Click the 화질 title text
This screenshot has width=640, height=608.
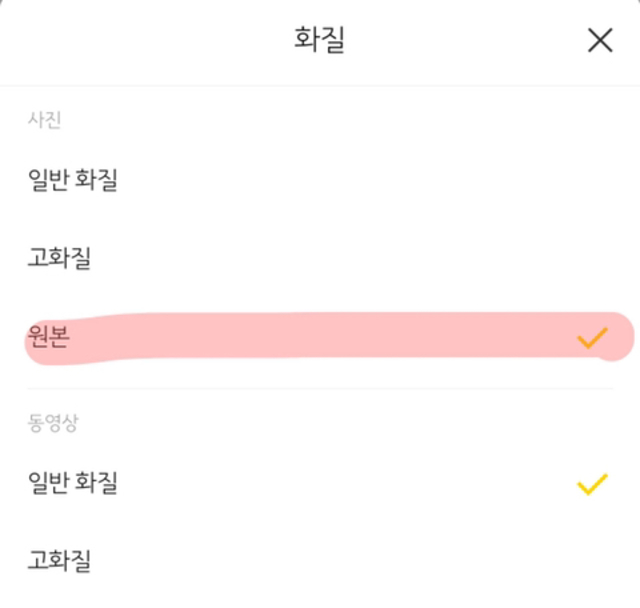[x=319, y=40]
